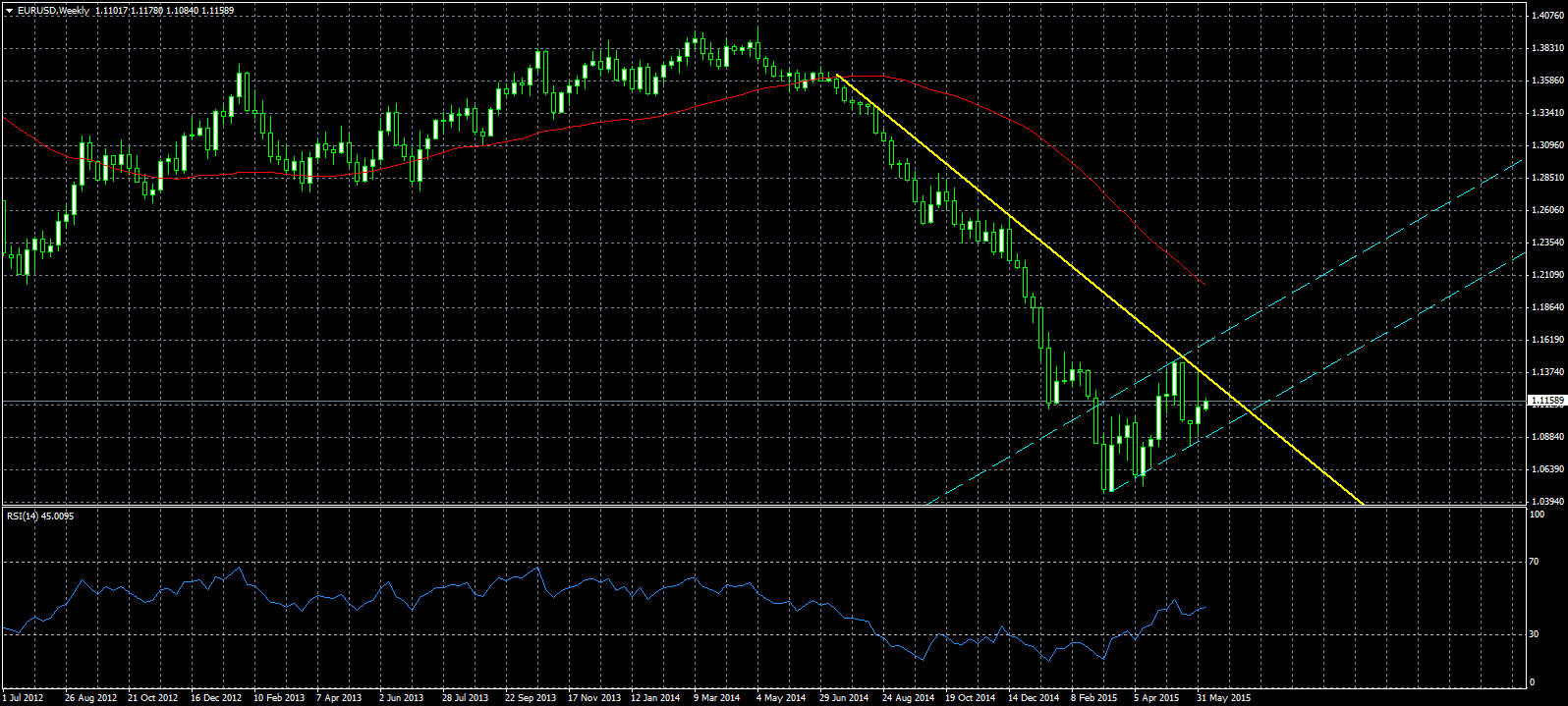The height and width of the screenshot is (706, 1568).
Task: Click the most recent weekly candlestick
Action: pos(1205,405)
